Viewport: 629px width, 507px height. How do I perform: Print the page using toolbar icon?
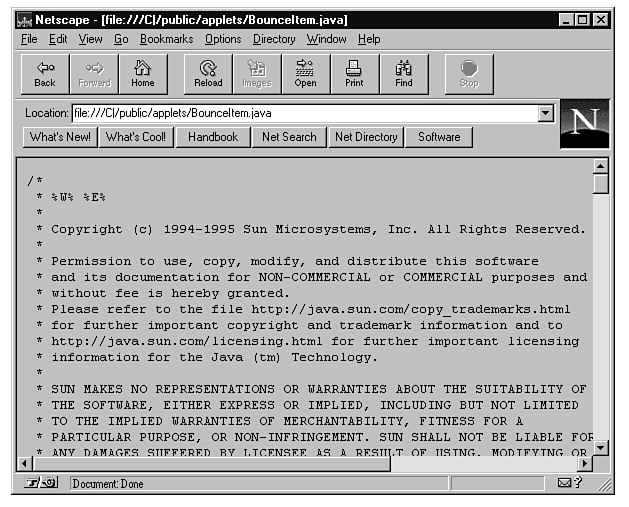pos(354,74)
